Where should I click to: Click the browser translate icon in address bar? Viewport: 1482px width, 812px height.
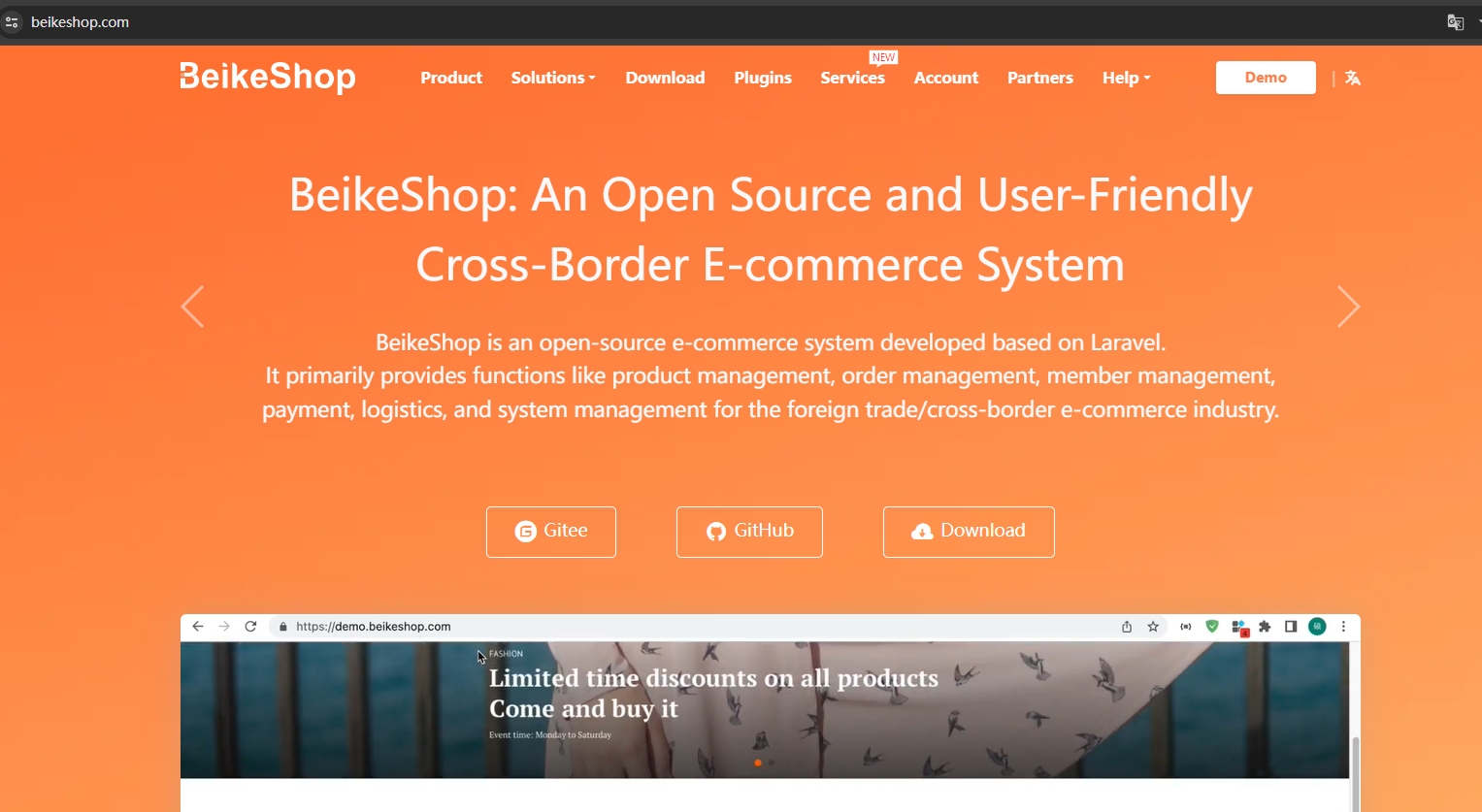click(1455, 22)
